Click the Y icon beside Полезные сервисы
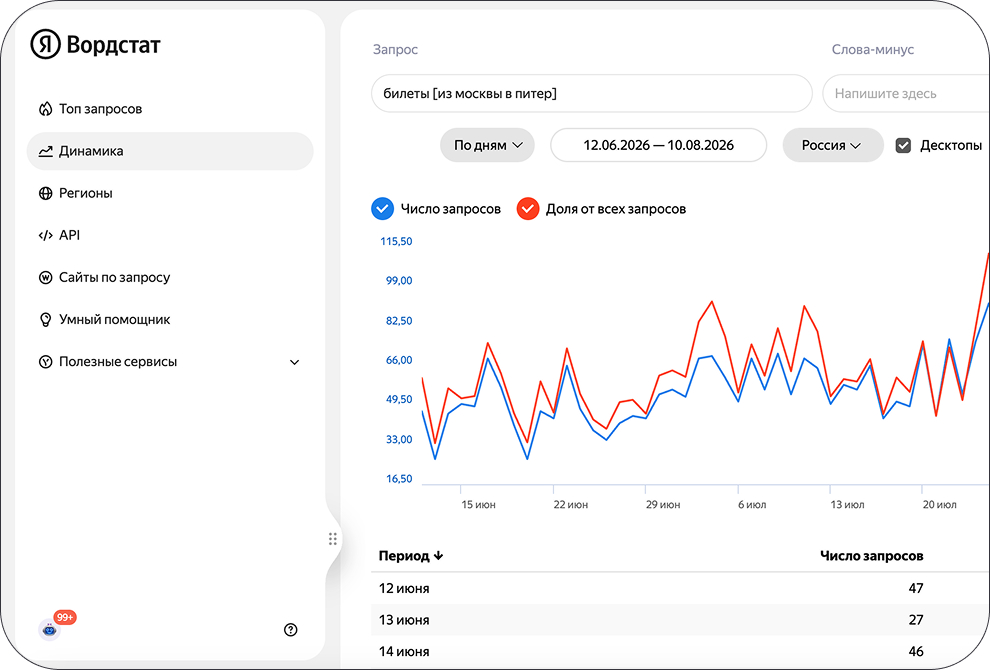This screenshot has width=990, height=670. click(x=45, y=362)
